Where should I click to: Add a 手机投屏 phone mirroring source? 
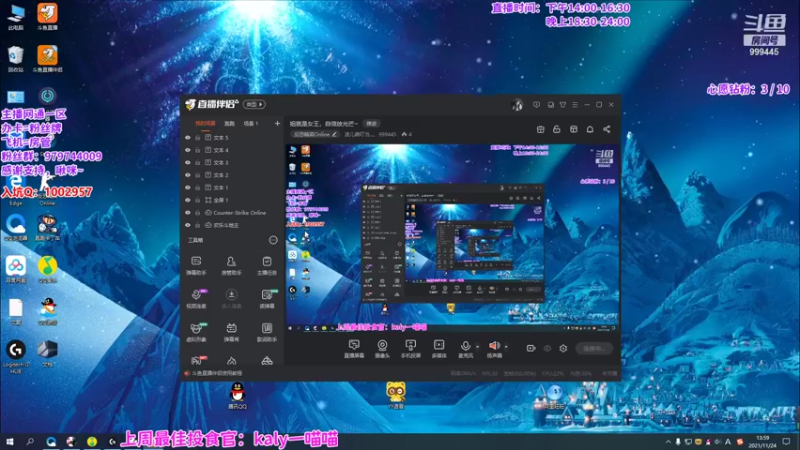coord(410,349)
